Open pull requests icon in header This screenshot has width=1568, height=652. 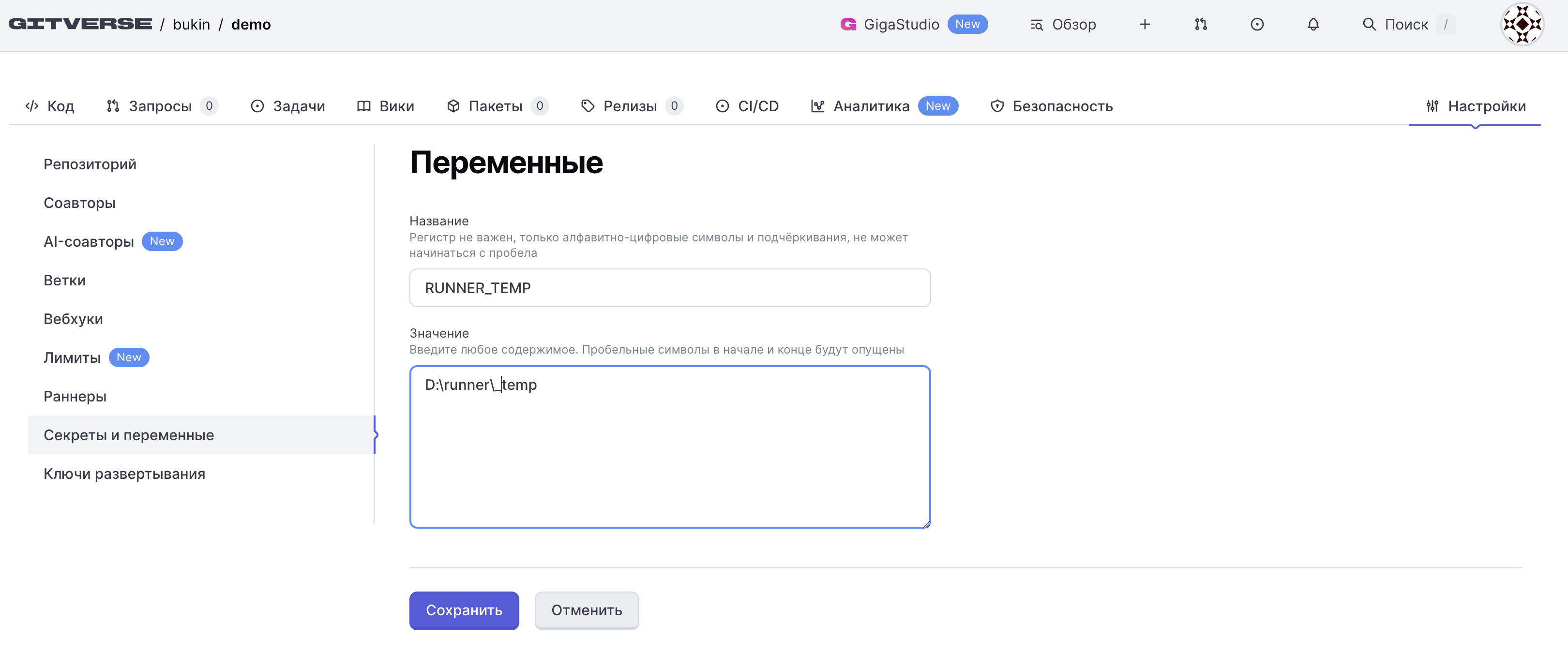click(1200, 24)
